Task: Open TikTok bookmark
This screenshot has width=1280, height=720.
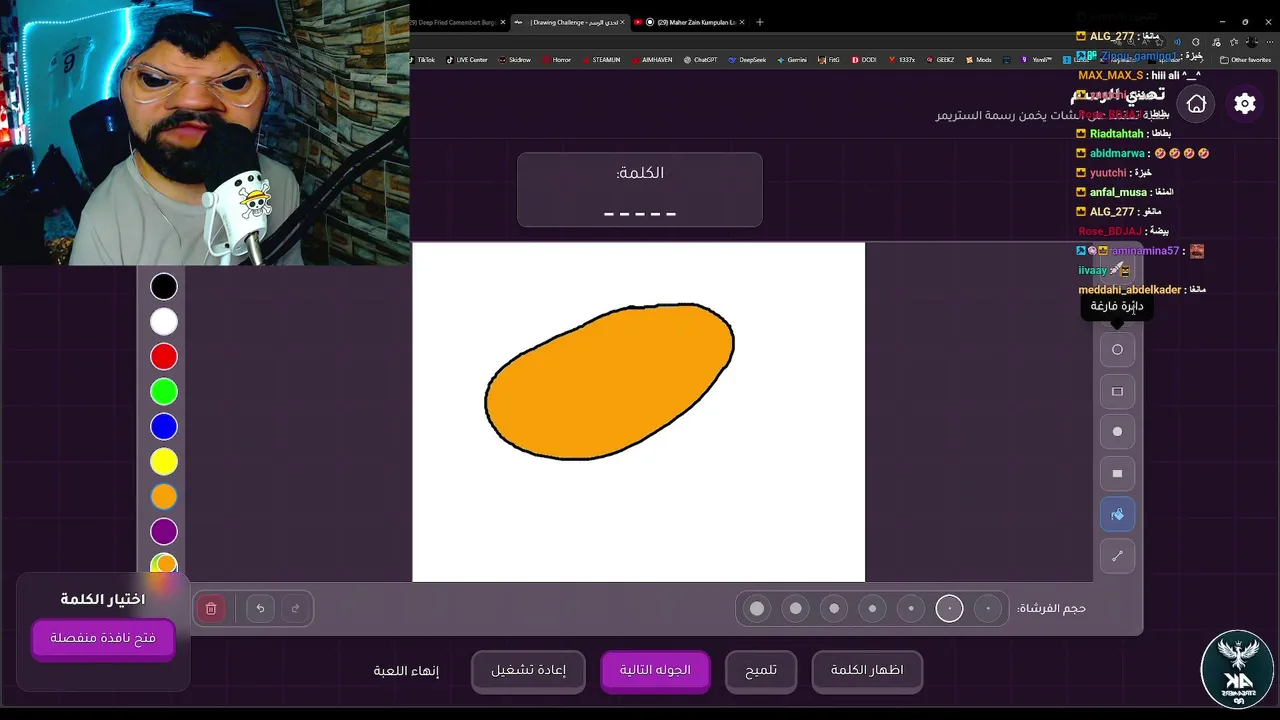Action: (421, 60)
